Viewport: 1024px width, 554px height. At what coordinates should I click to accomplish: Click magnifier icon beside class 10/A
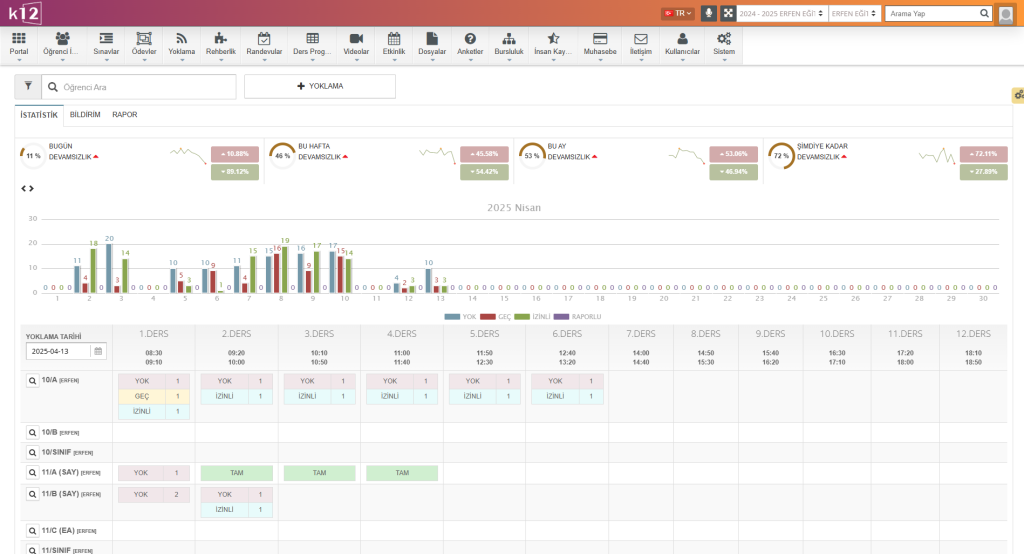click(32, 381)
